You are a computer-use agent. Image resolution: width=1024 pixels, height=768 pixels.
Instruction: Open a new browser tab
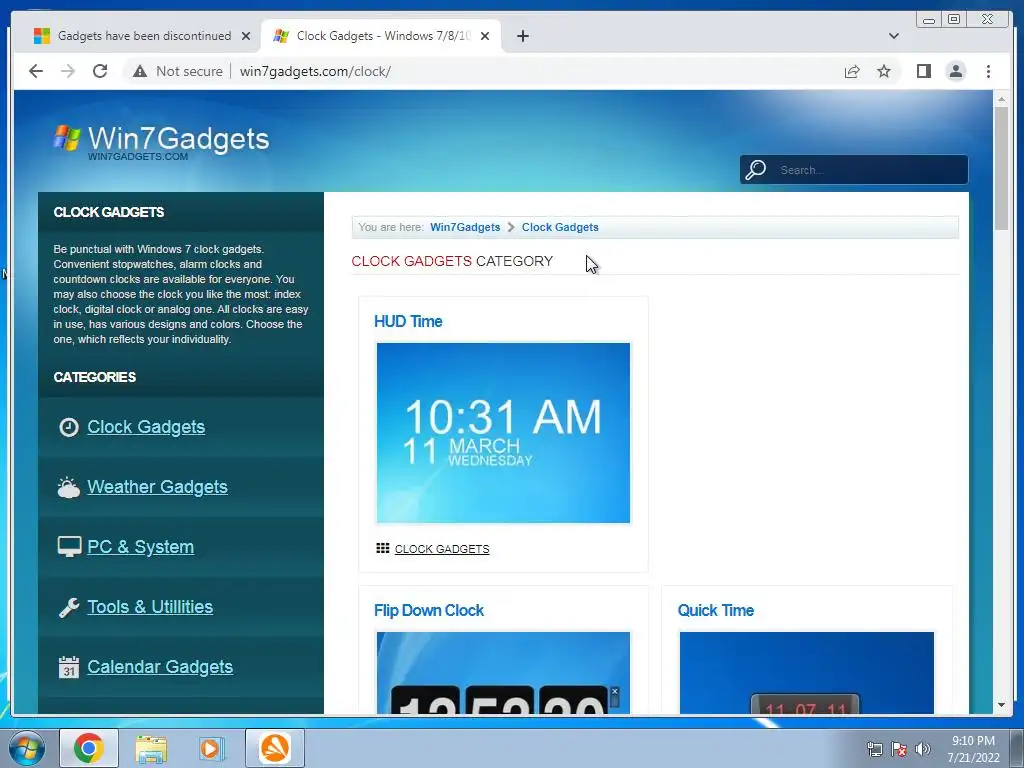point(522,36)
